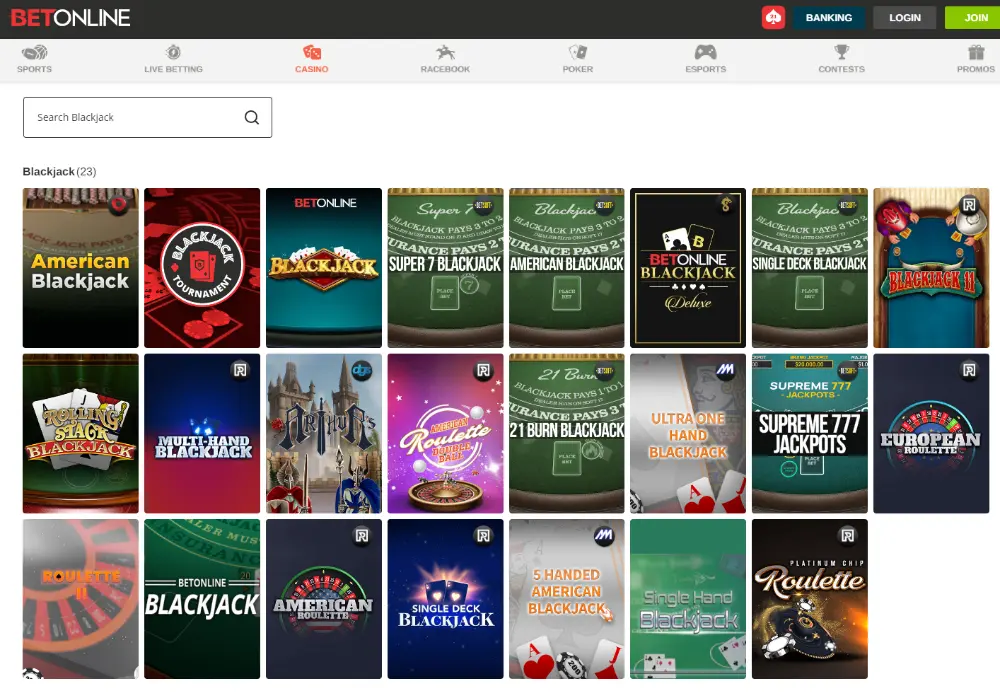Open the American Blackjack game with gold title
Screen dimensions: 1000x699
coord(80,268)
